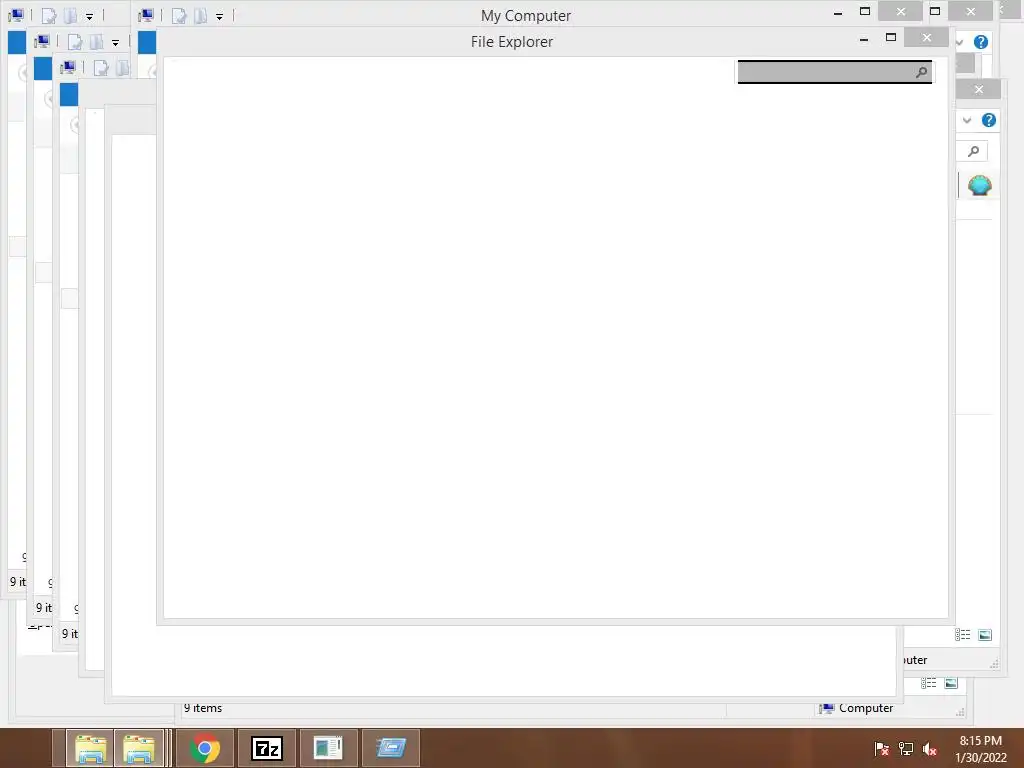Image resolution: width=1024 pixels, height=768 pixels.
Task: Close the My Computer window
Action: (901, 11)
